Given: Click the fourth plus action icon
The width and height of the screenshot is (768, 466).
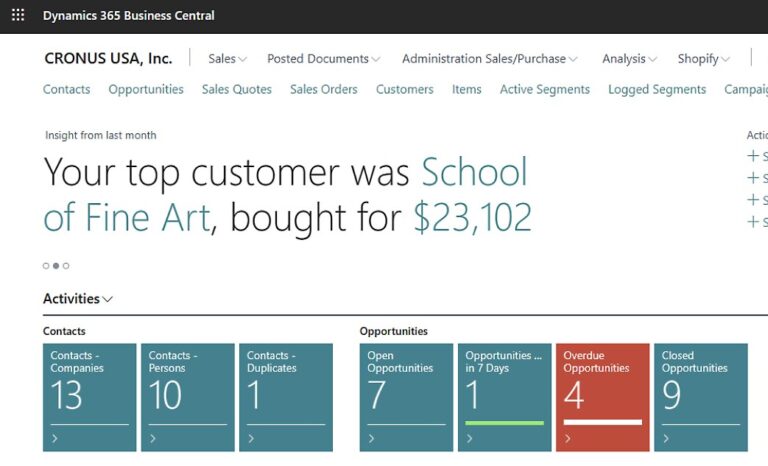Looking at the screenshot, I should tap(753, 221).
